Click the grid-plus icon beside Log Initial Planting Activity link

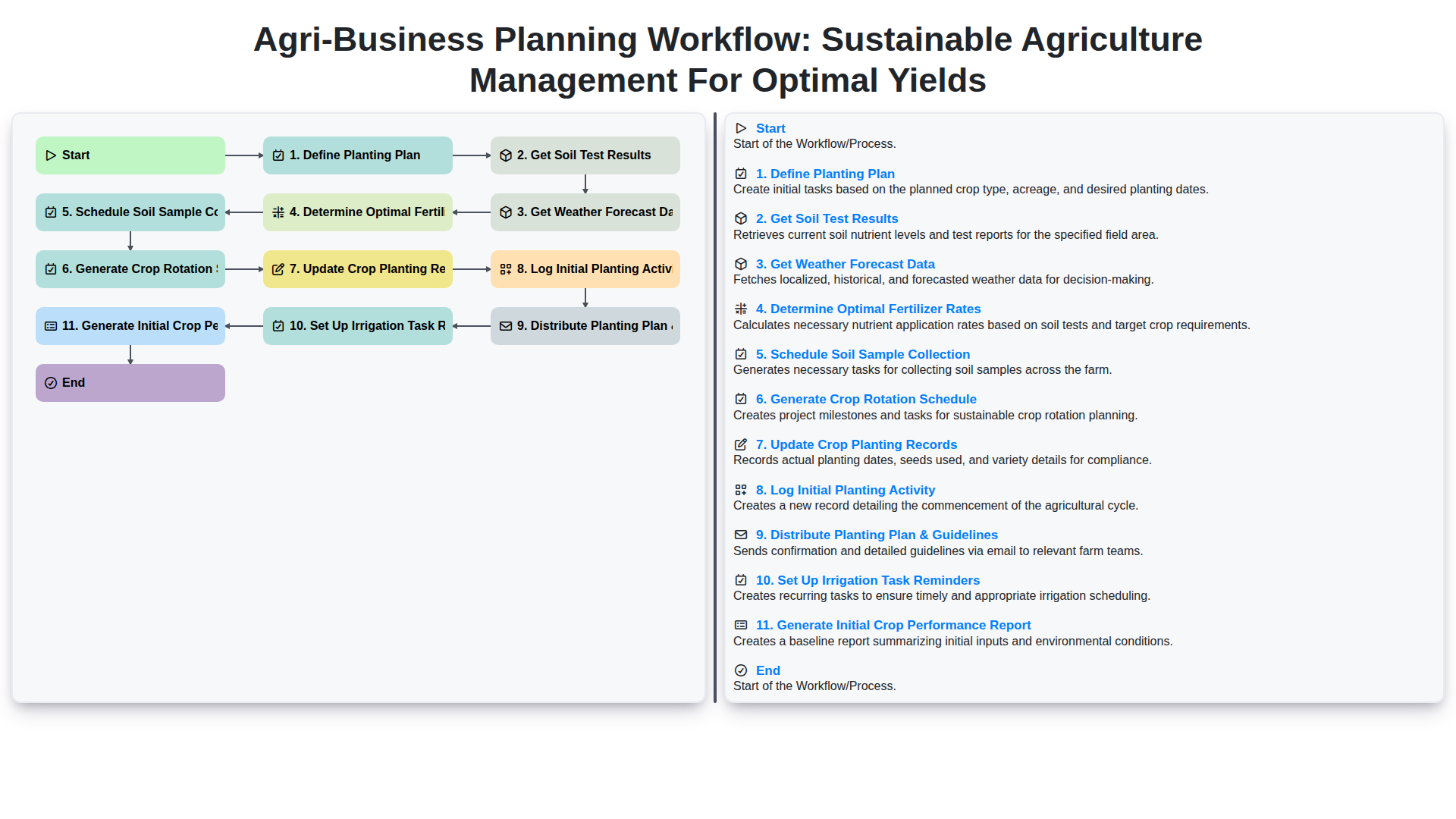[741, 490]
